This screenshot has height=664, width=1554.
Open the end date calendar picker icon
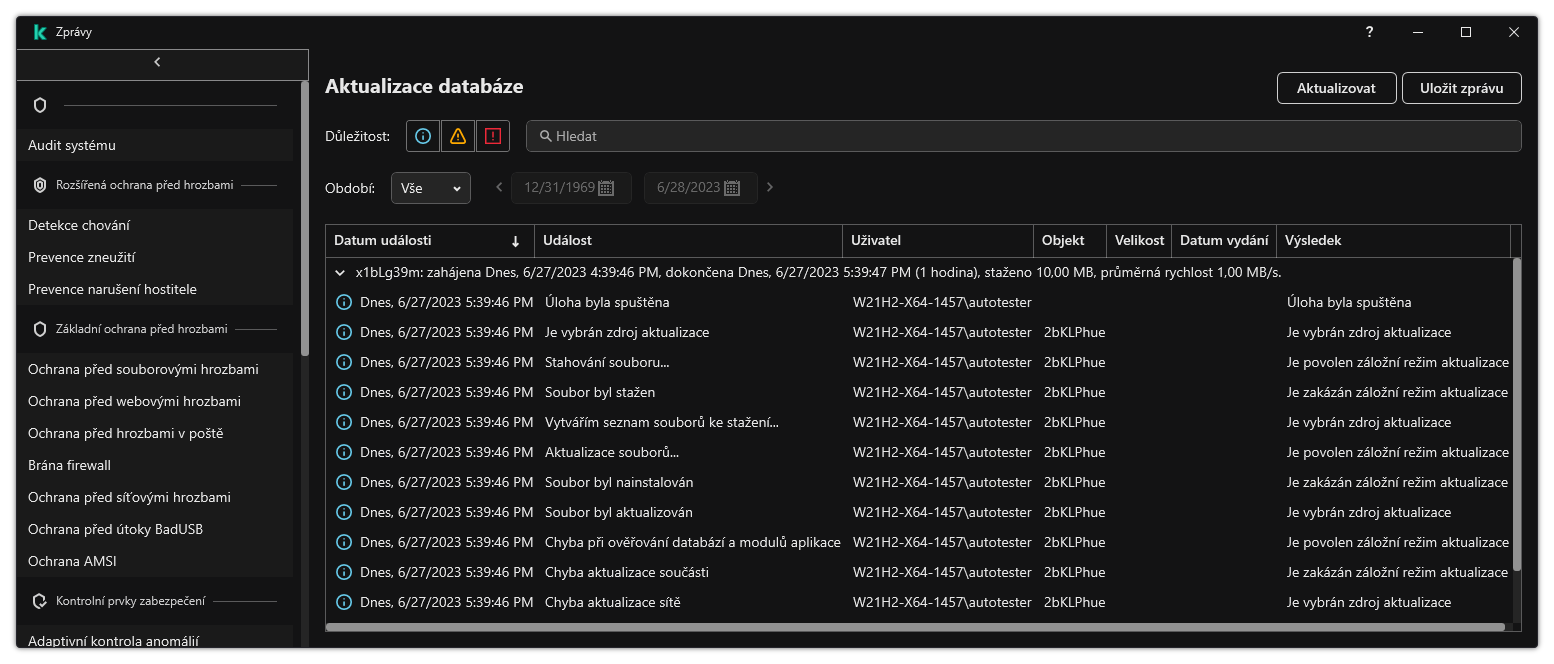(731, 188)
